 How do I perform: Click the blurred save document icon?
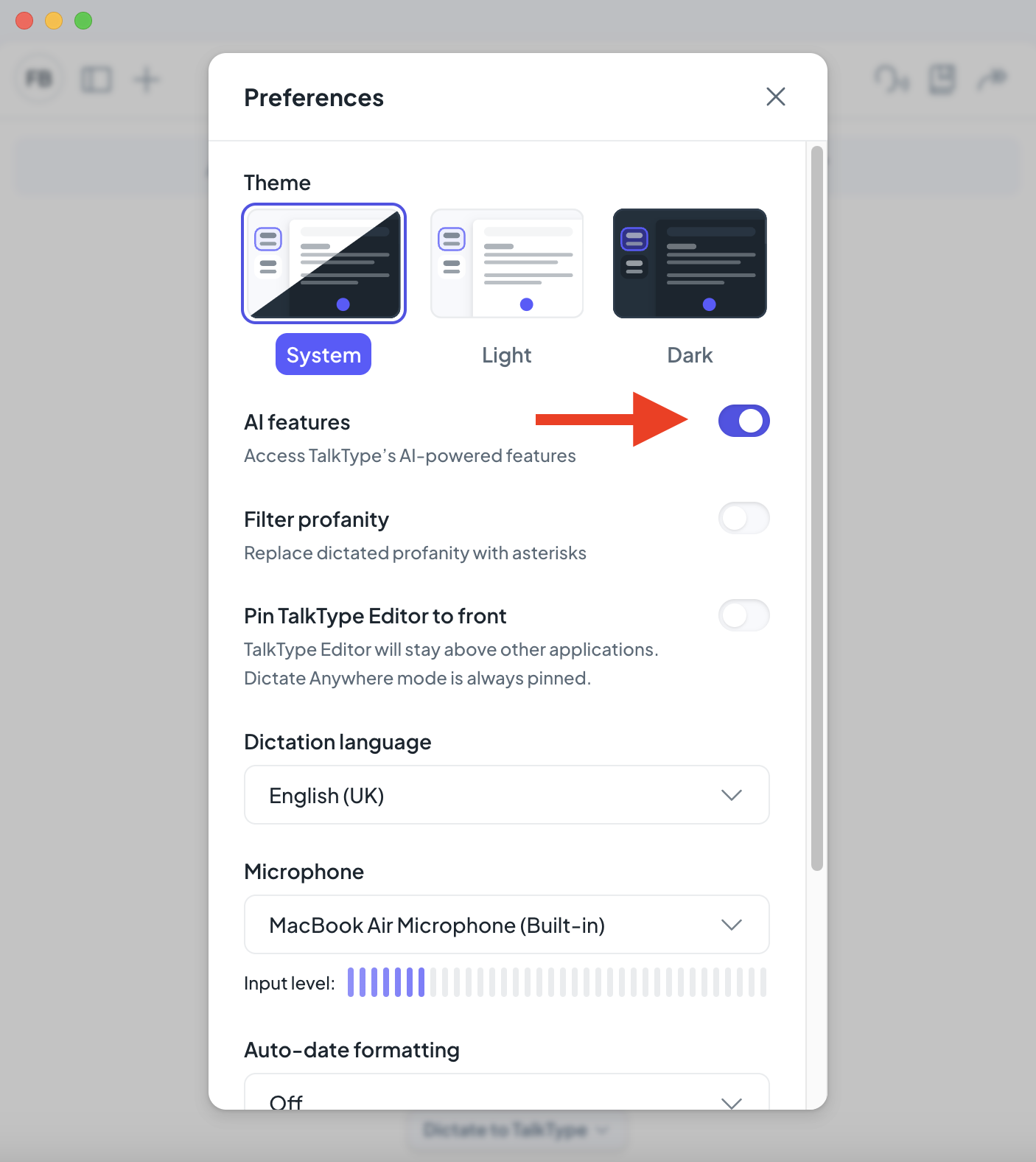click(x=942, y=79)
